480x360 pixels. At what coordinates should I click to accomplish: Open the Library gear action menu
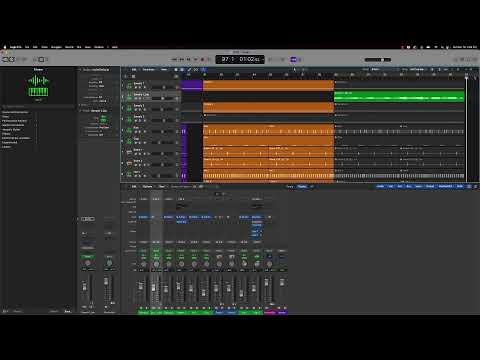click(5, 311)
